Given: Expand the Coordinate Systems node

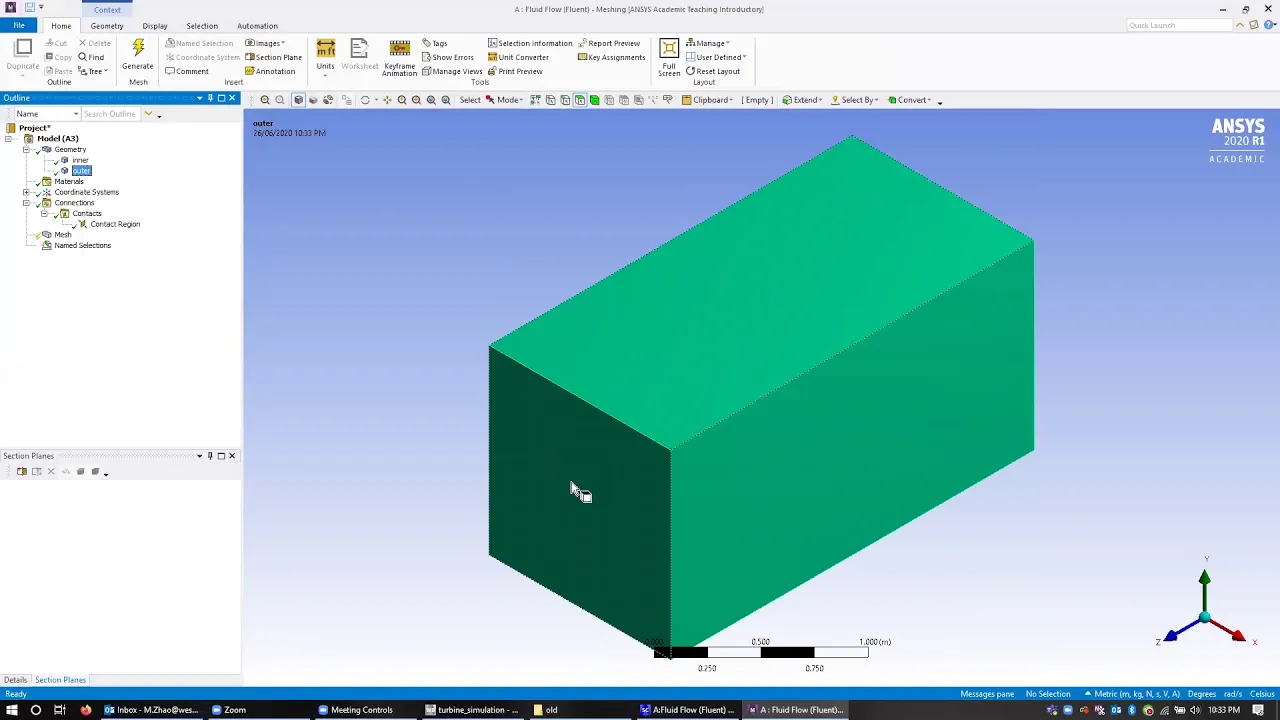Looking at the screenshot, I should pyautogui.click(x=27, y=192).
